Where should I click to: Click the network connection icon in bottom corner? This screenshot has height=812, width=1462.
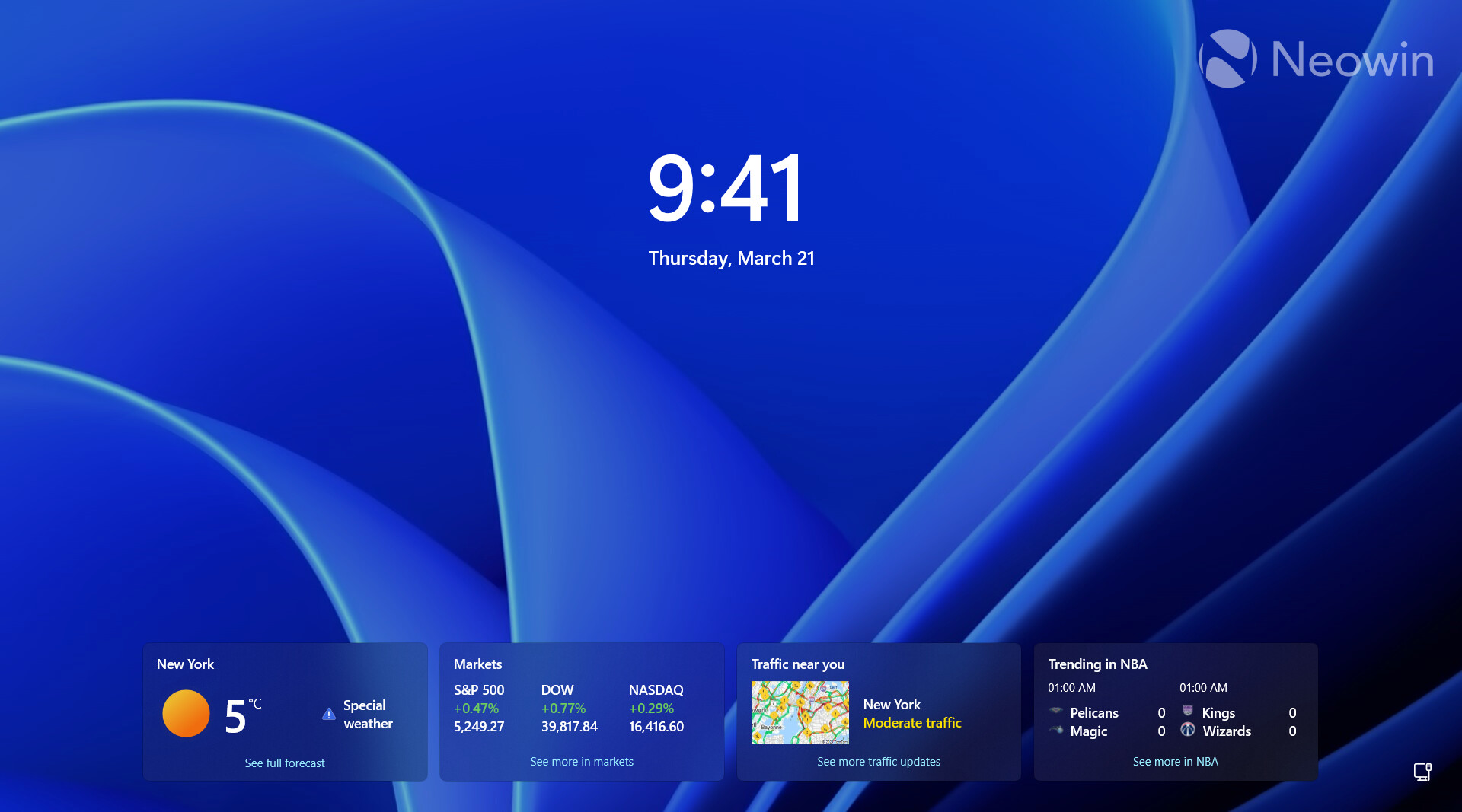pos(1422,772)
